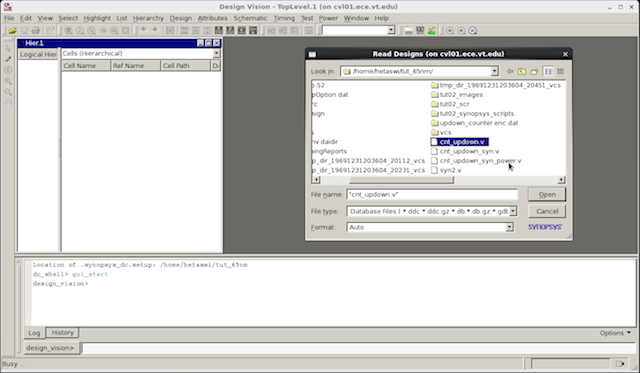Expand the main toolbar combo box arrow

(391, 30)
